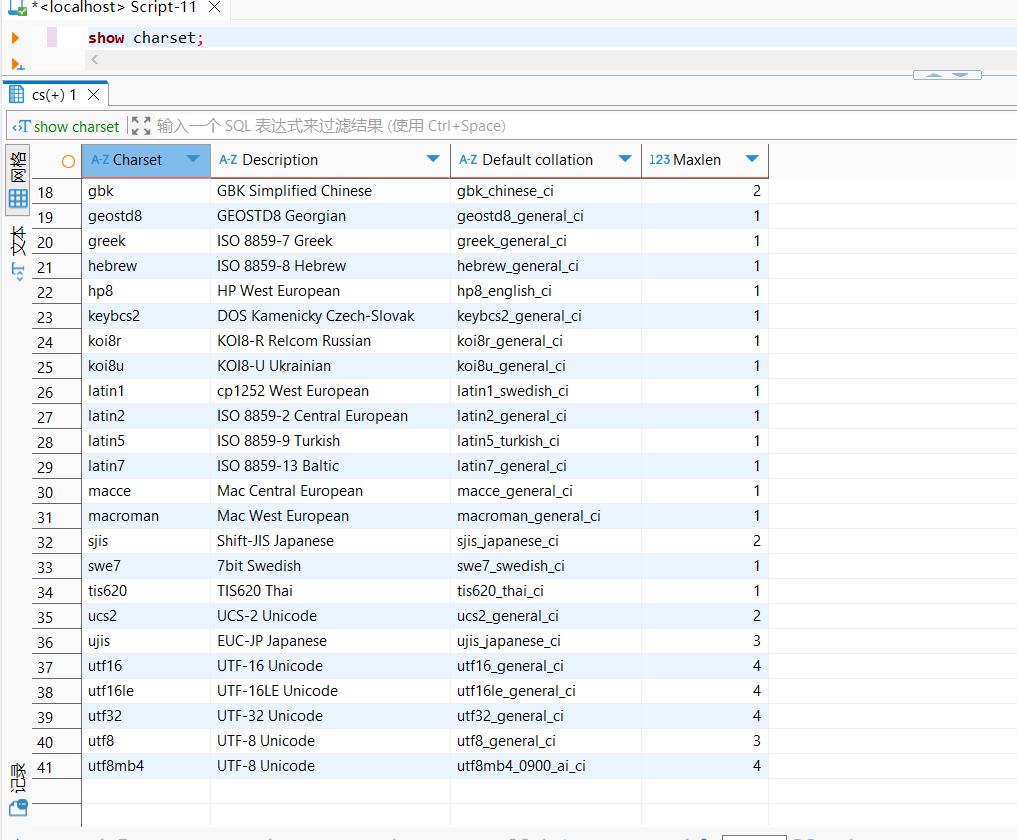Click the expand filter panel icon
Viewport: 1017px width, 840px height.
pos(141,126)
